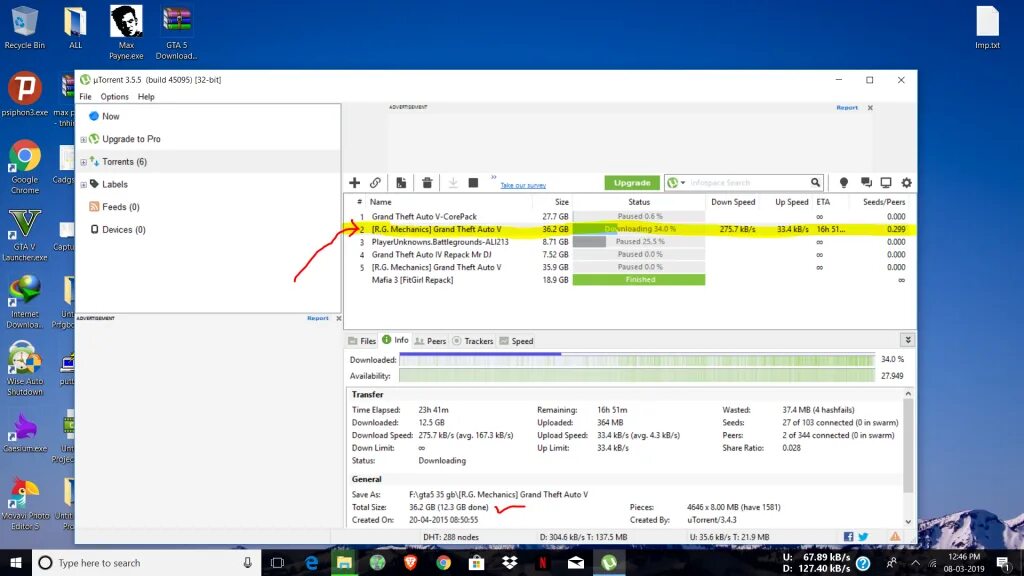
Task: Click Brave browser taskbar icon
Action: point(411,563)
